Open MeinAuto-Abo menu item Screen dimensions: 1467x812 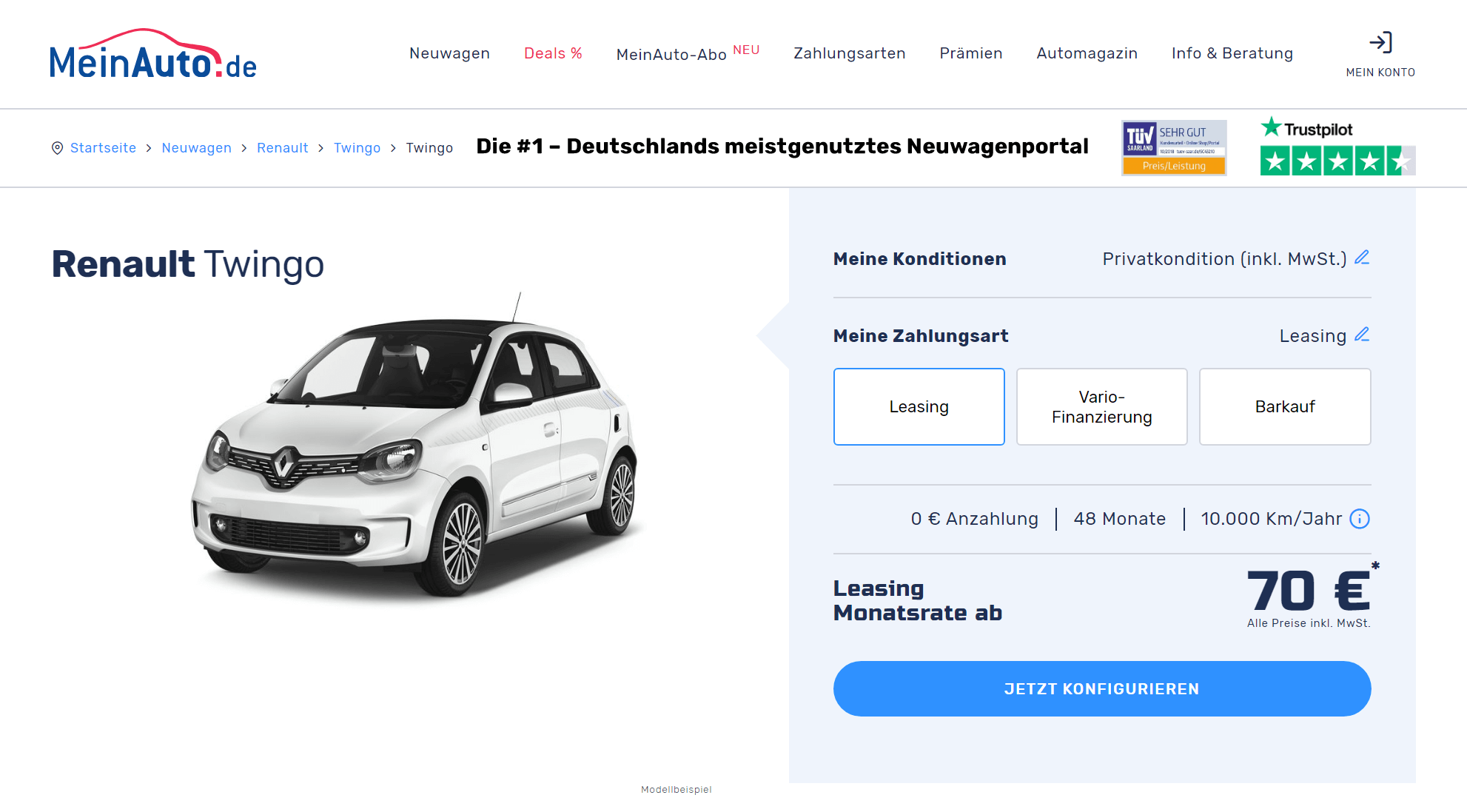point(688,53)
